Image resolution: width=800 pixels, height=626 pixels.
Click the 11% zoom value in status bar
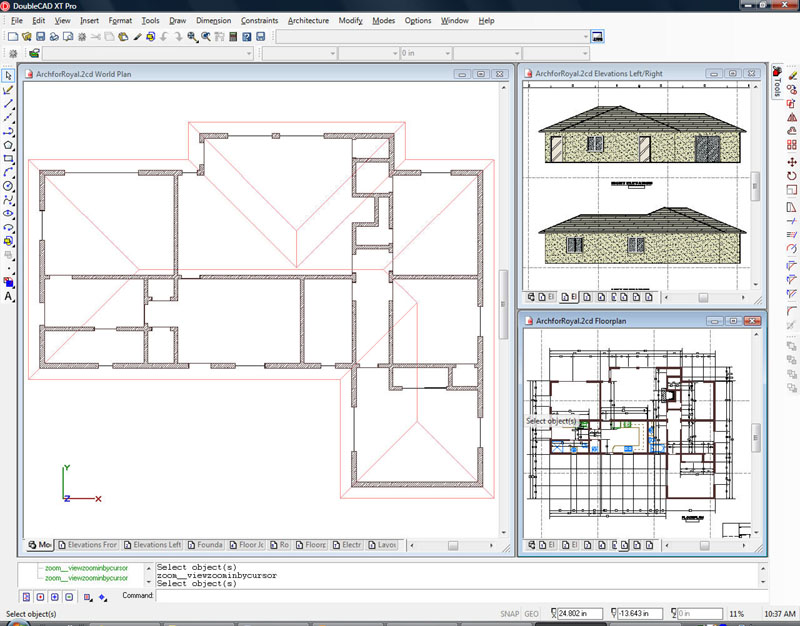(x=736, y=614)
